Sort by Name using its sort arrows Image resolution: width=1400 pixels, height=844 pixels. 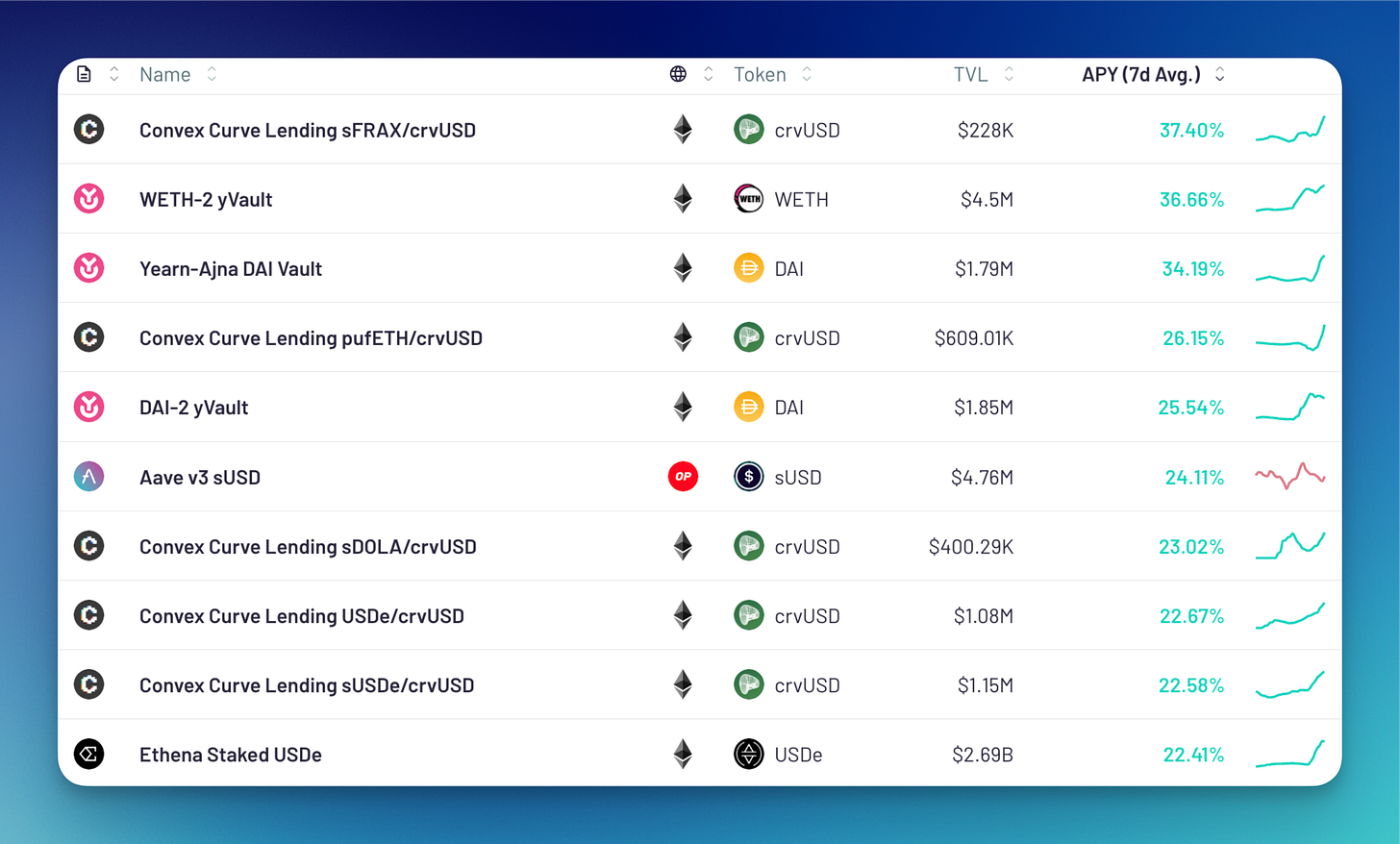(x=212, y=74)
